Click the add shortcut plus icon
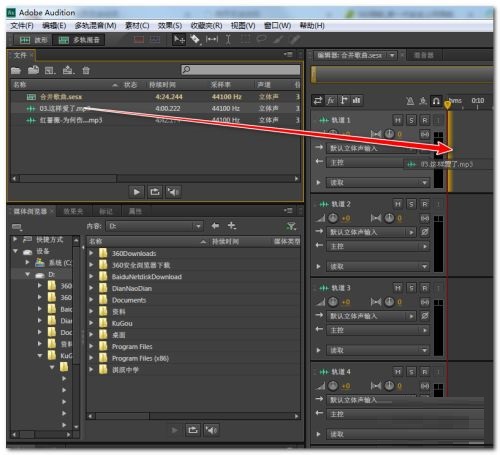The width and height of the screenshot is (500, 455). [x=232, y=226]
